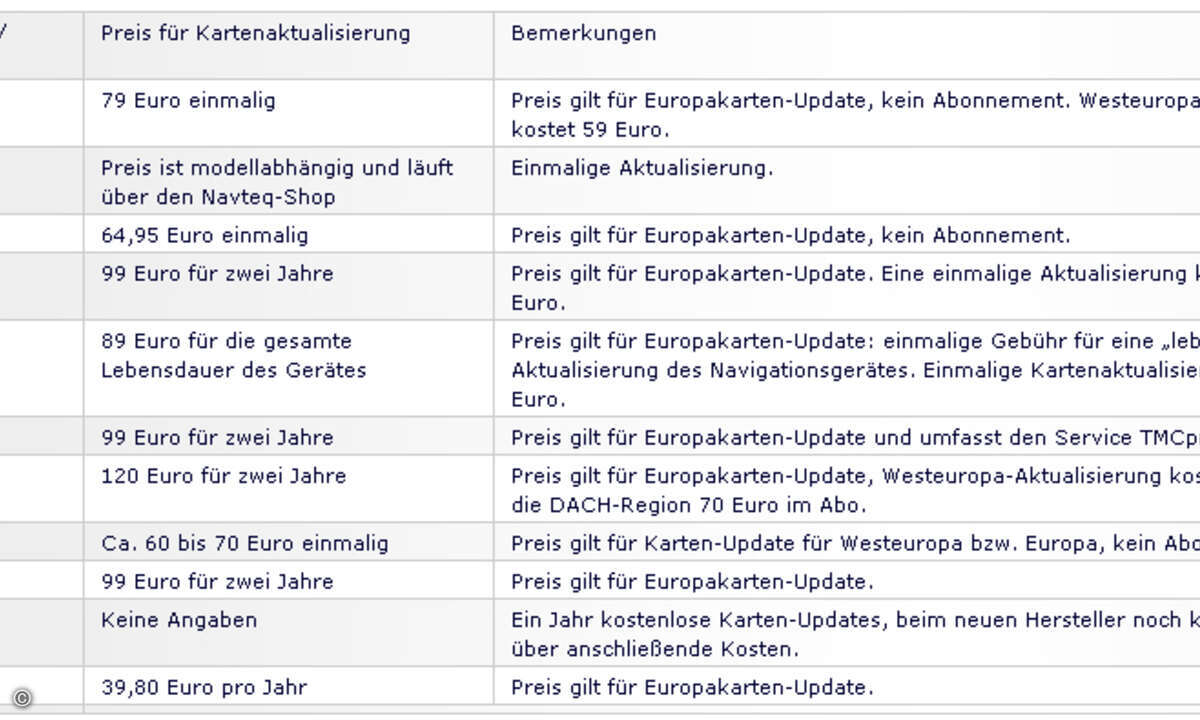Viewport: 1200px width, 720px height.
Task: Select the 89 Euro Lebensdauer des Gerätes cell
Action: point(289,369)
